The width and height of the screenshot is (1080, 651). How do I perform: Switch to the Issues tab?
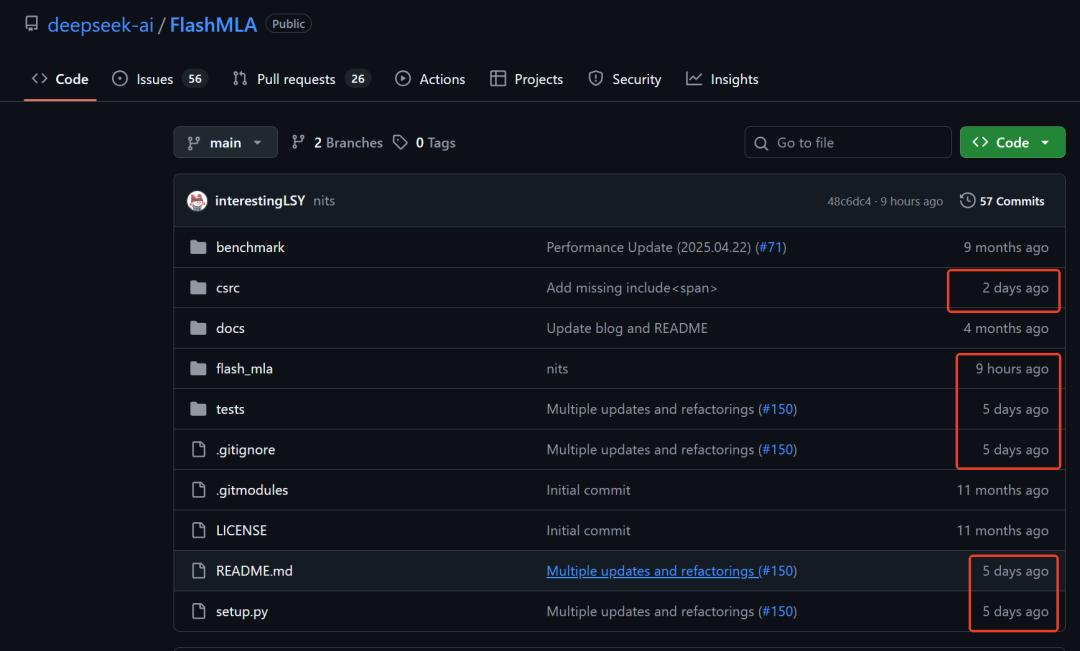coord(154,79)
